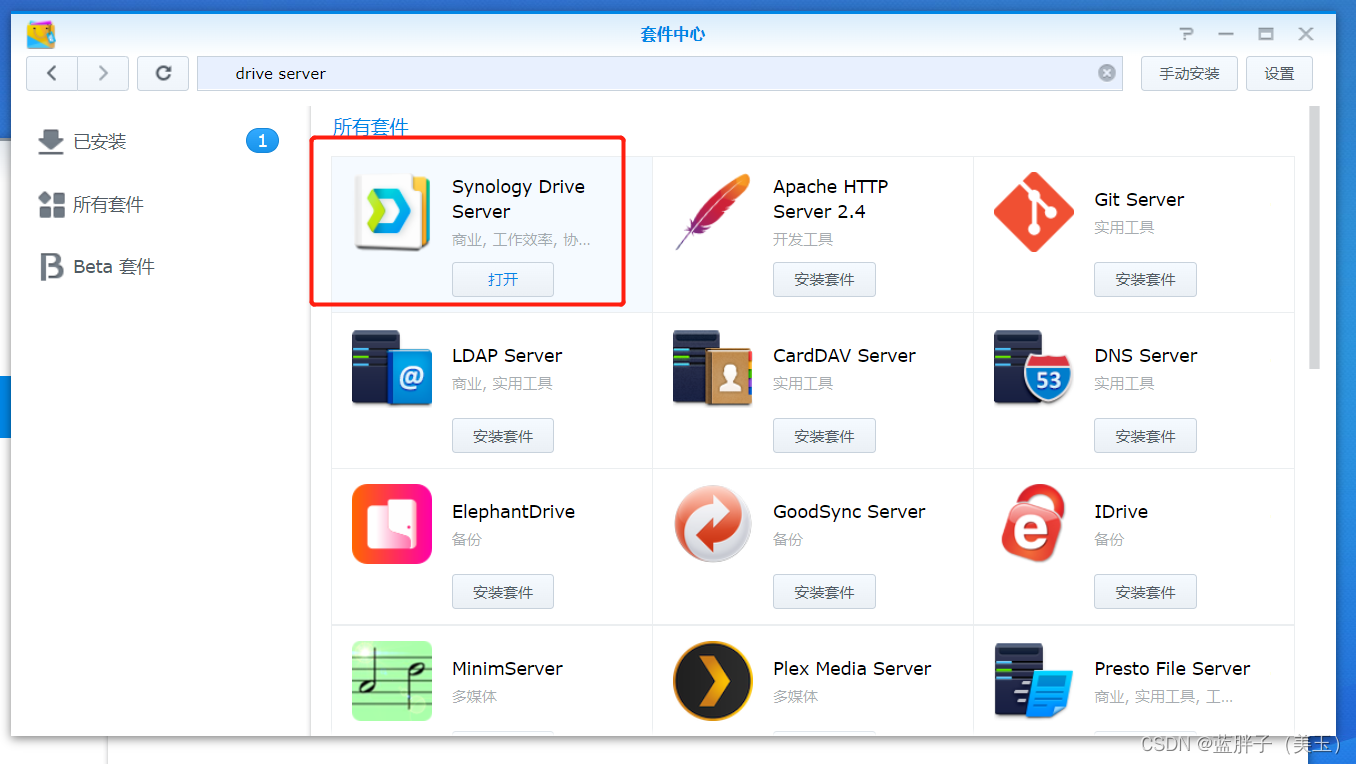Click the ElephantDrive pink icon
1356x764 pixels.
[x=392, y=524]
